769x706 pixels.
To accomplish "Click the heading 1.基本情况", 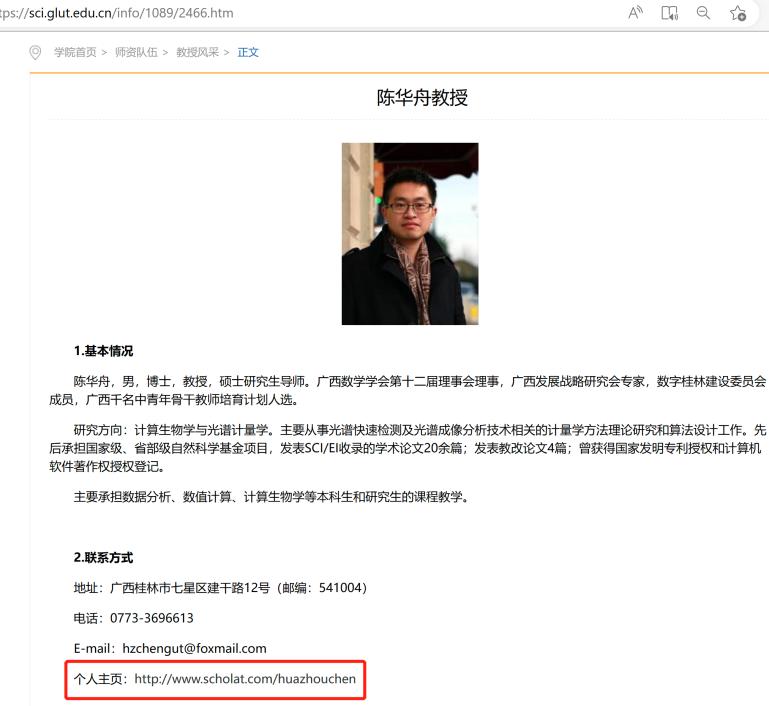I will point(103,351).
